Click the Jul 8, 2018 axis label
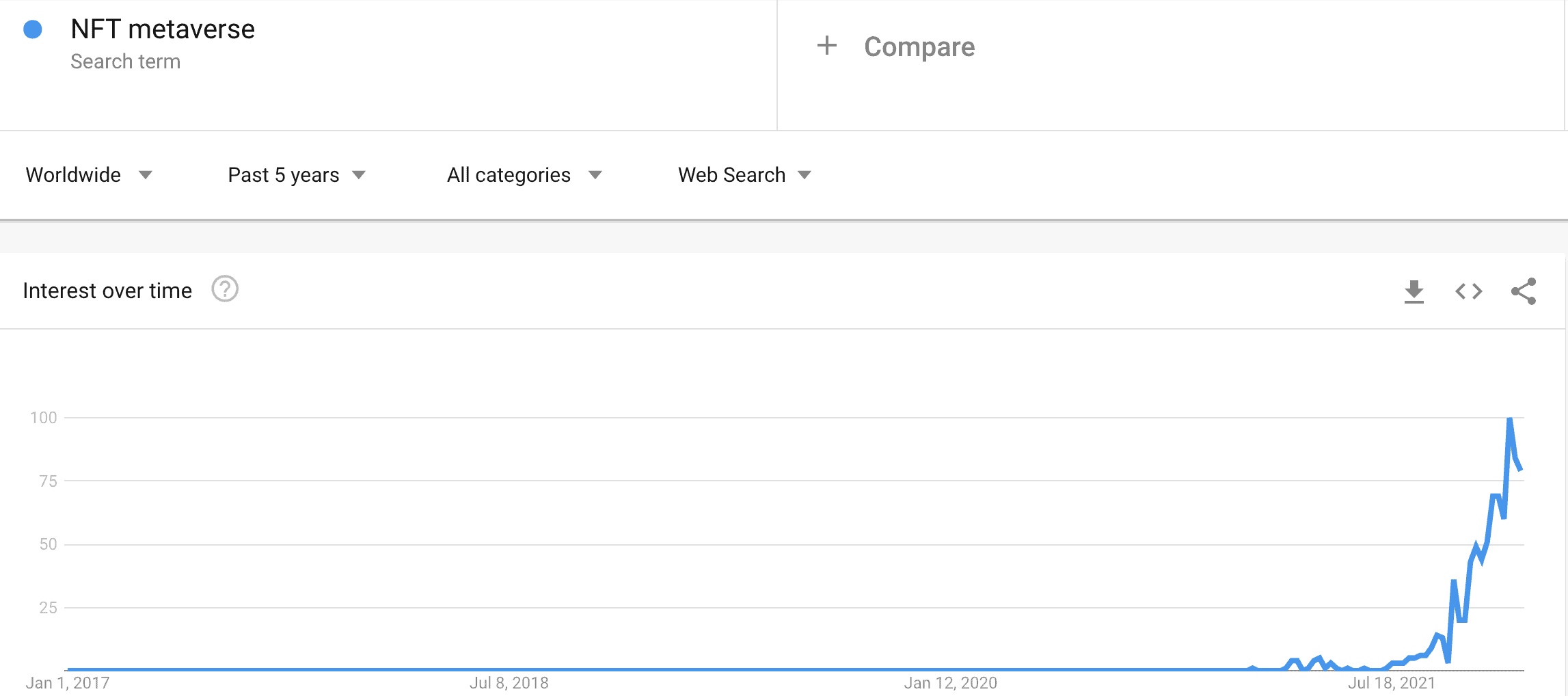 tap(509, 683)
